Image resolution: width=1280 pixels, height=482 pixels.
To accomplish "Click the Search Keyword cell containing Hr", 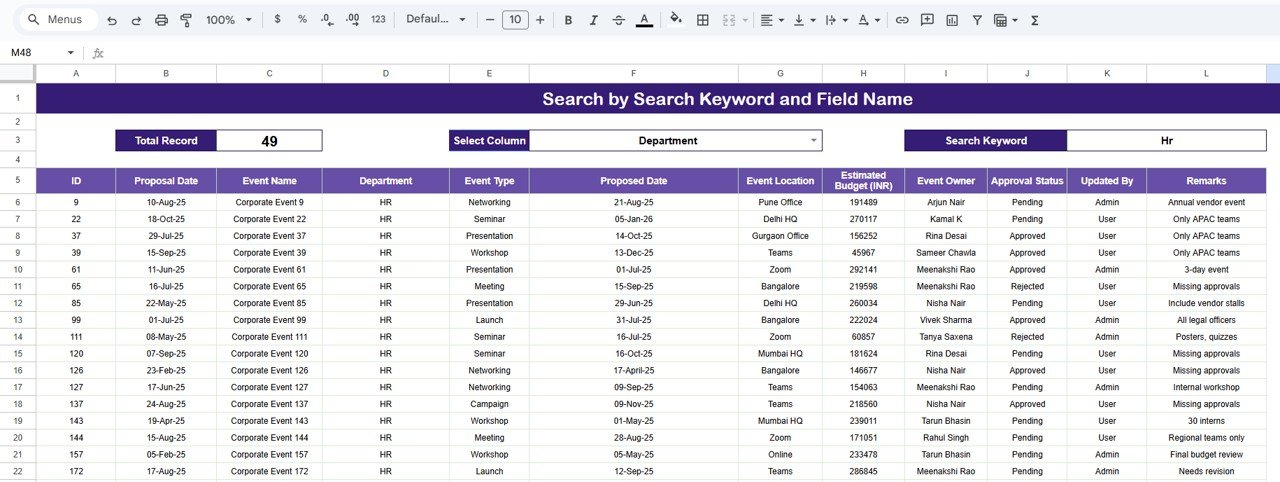I will (x=1166, y=141).
